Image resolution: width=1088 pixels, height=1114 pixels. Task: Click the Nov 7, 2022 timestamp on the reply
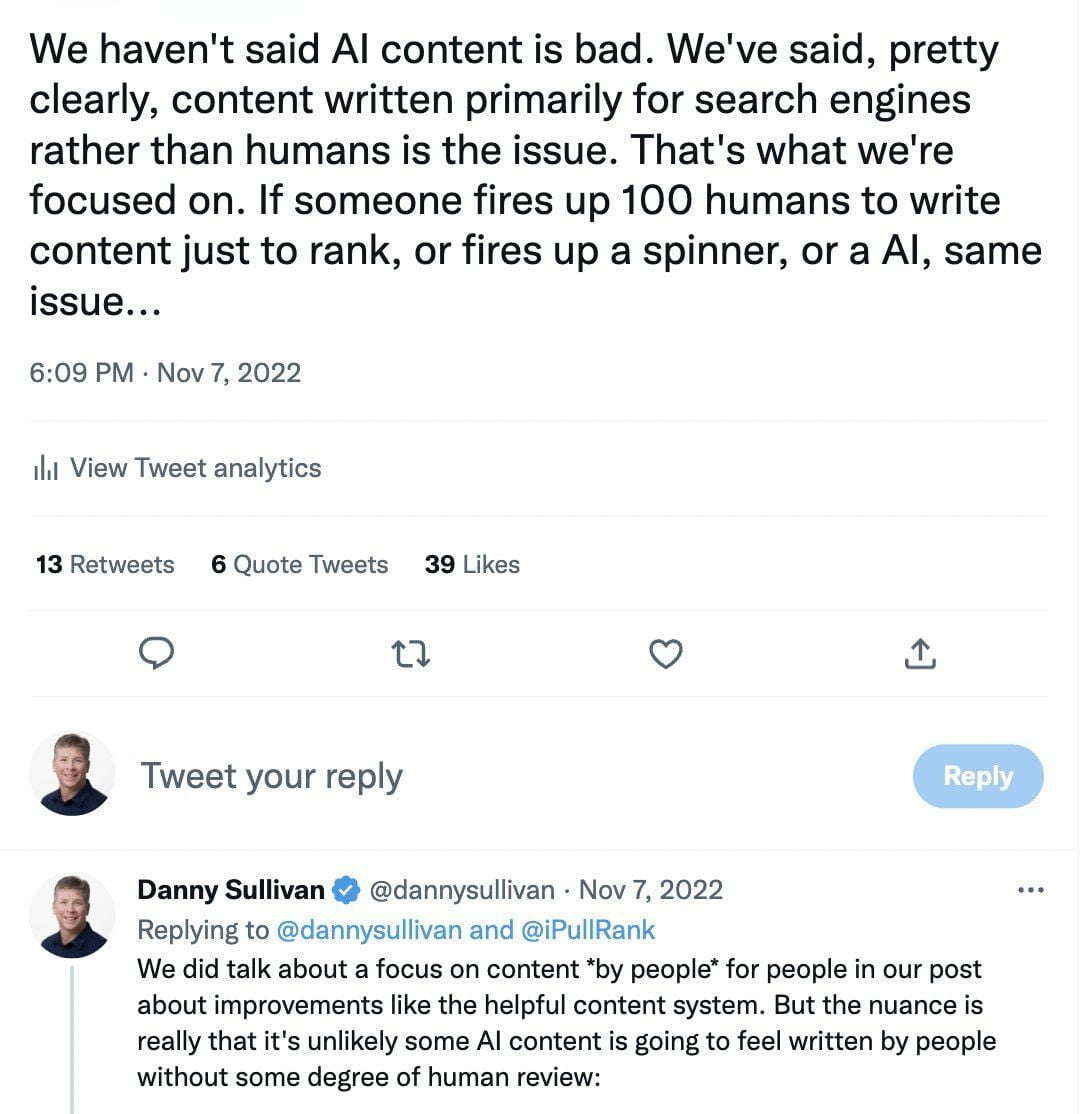(650, 889)
